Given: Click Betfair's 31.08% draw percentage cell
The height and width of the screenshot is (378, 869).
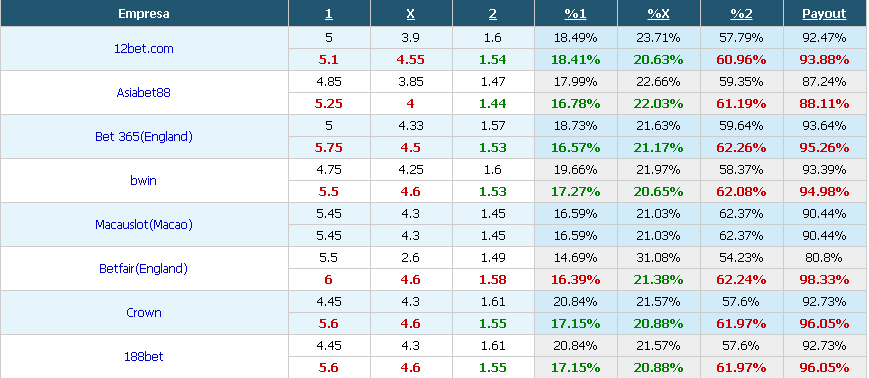Looking at the screenshot, I should (x=658, y=258).
